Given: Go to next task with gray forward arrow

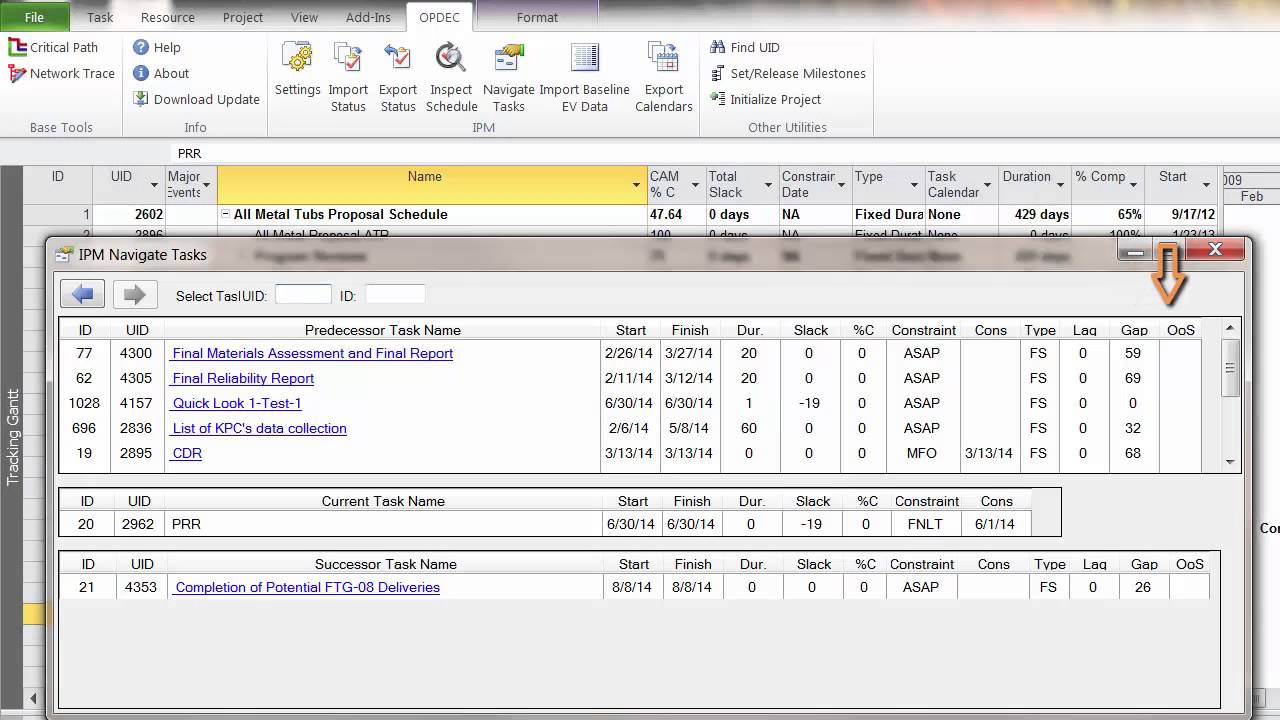Looking at the screenshot, I should tap(135, 294).
